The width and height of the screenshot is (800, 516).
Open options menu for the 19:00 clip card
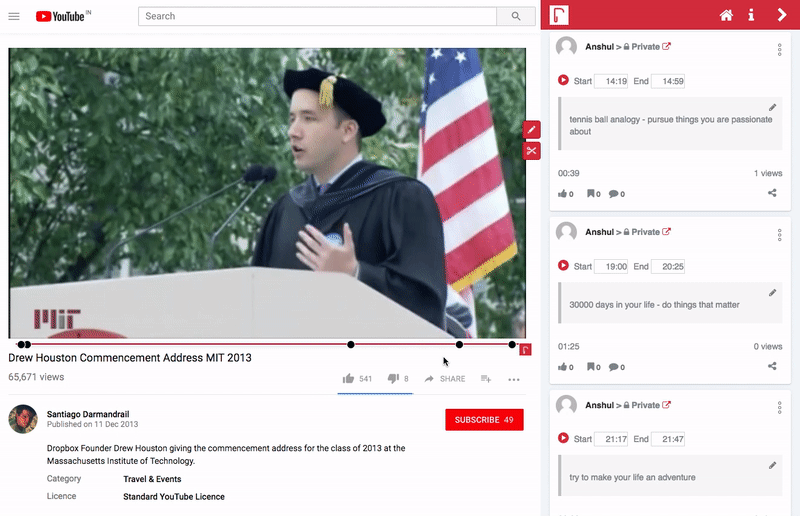(779, 235)
